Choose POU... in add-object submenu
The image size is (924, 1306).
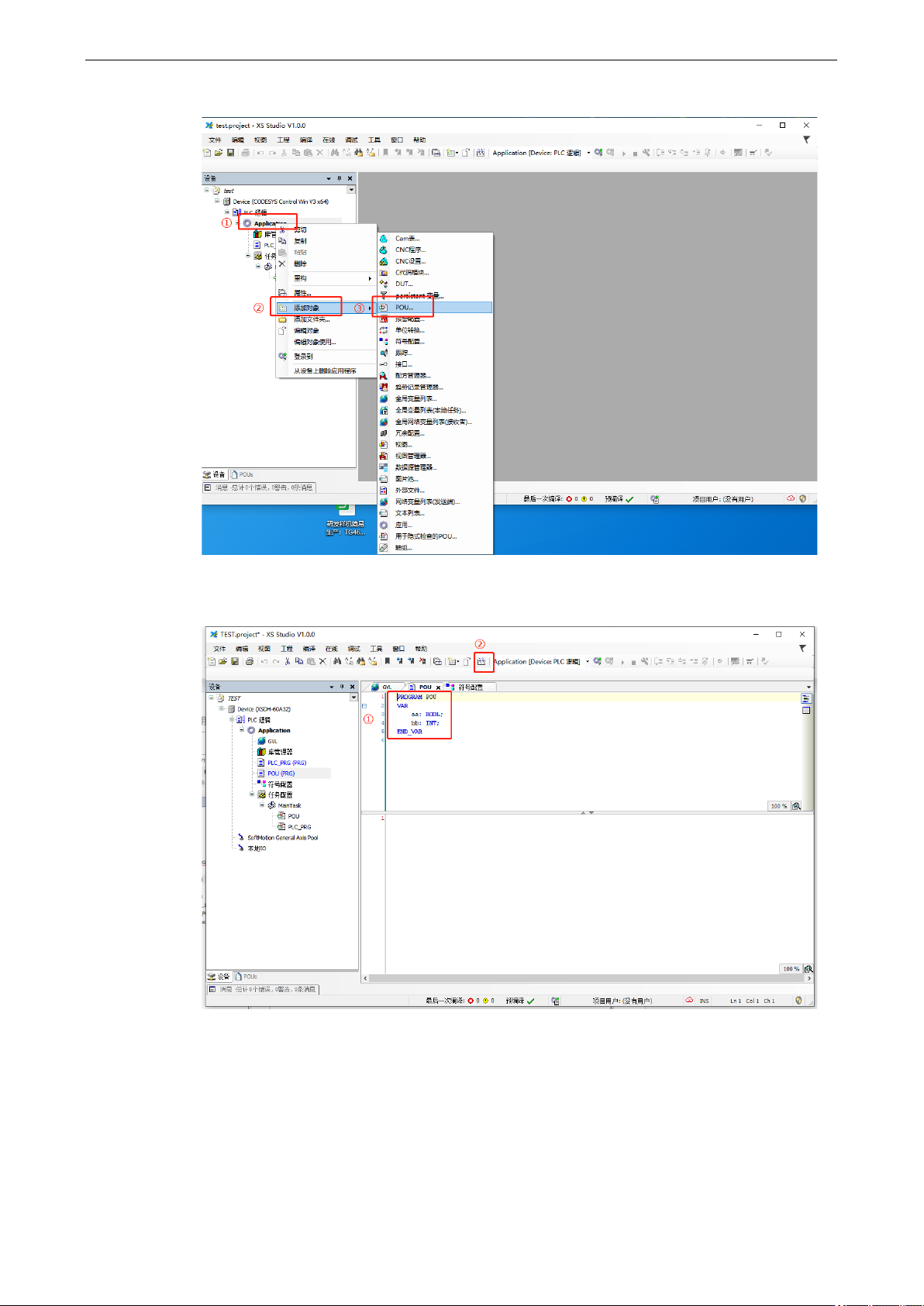pos(436,307)
